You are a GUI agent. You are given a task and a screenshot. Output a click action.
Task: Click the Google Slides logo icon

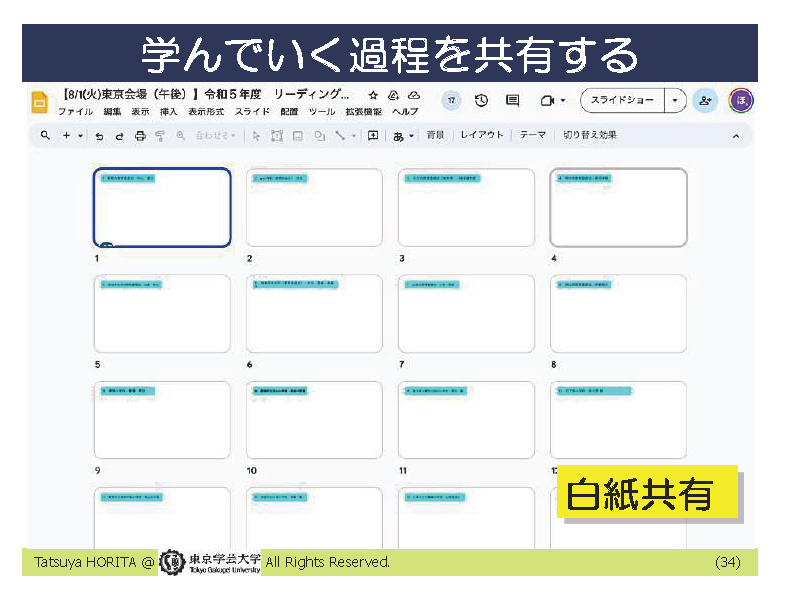[x=40, y=102]
